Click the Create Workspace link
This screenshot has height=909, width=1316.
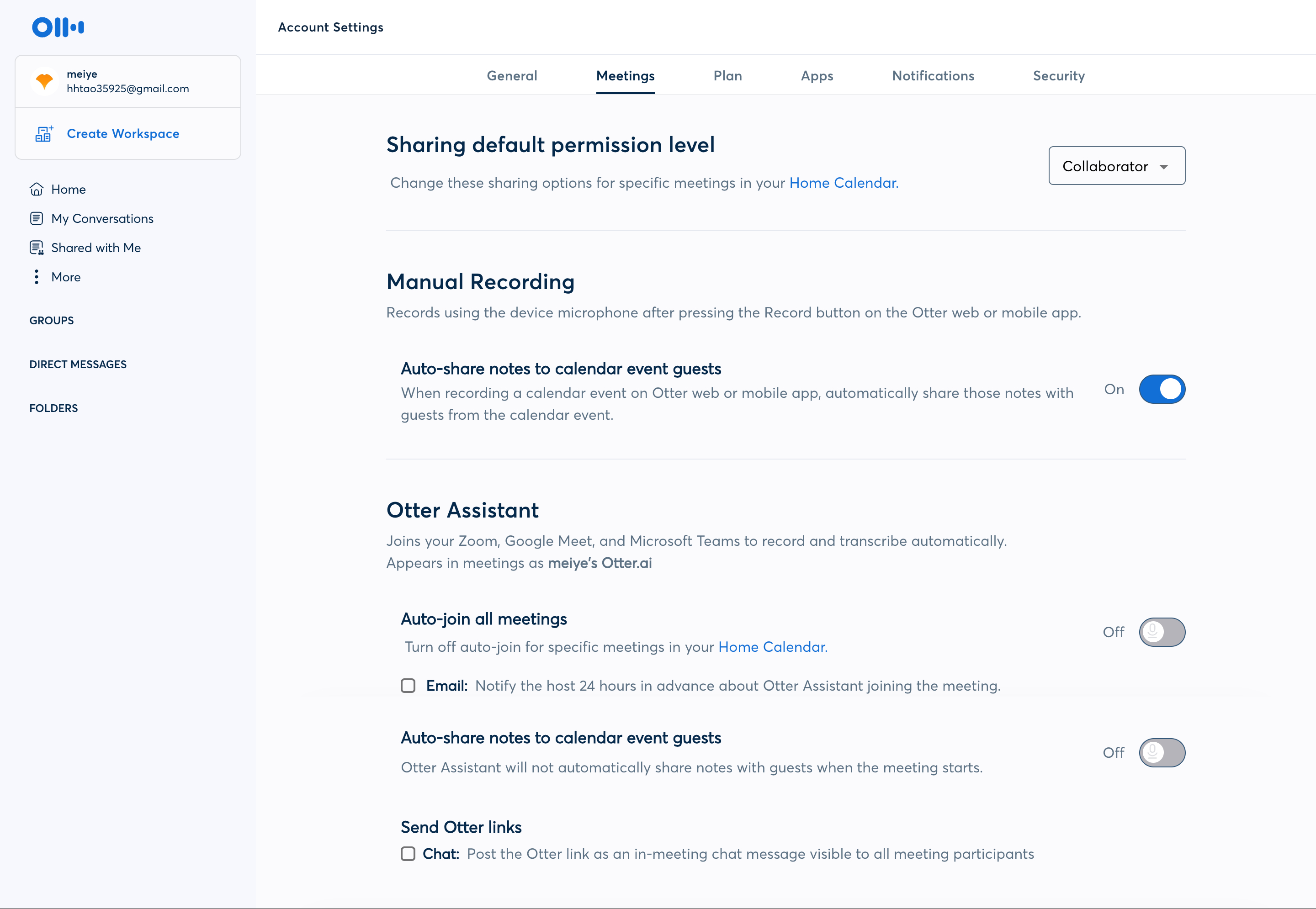pos(123,133)
